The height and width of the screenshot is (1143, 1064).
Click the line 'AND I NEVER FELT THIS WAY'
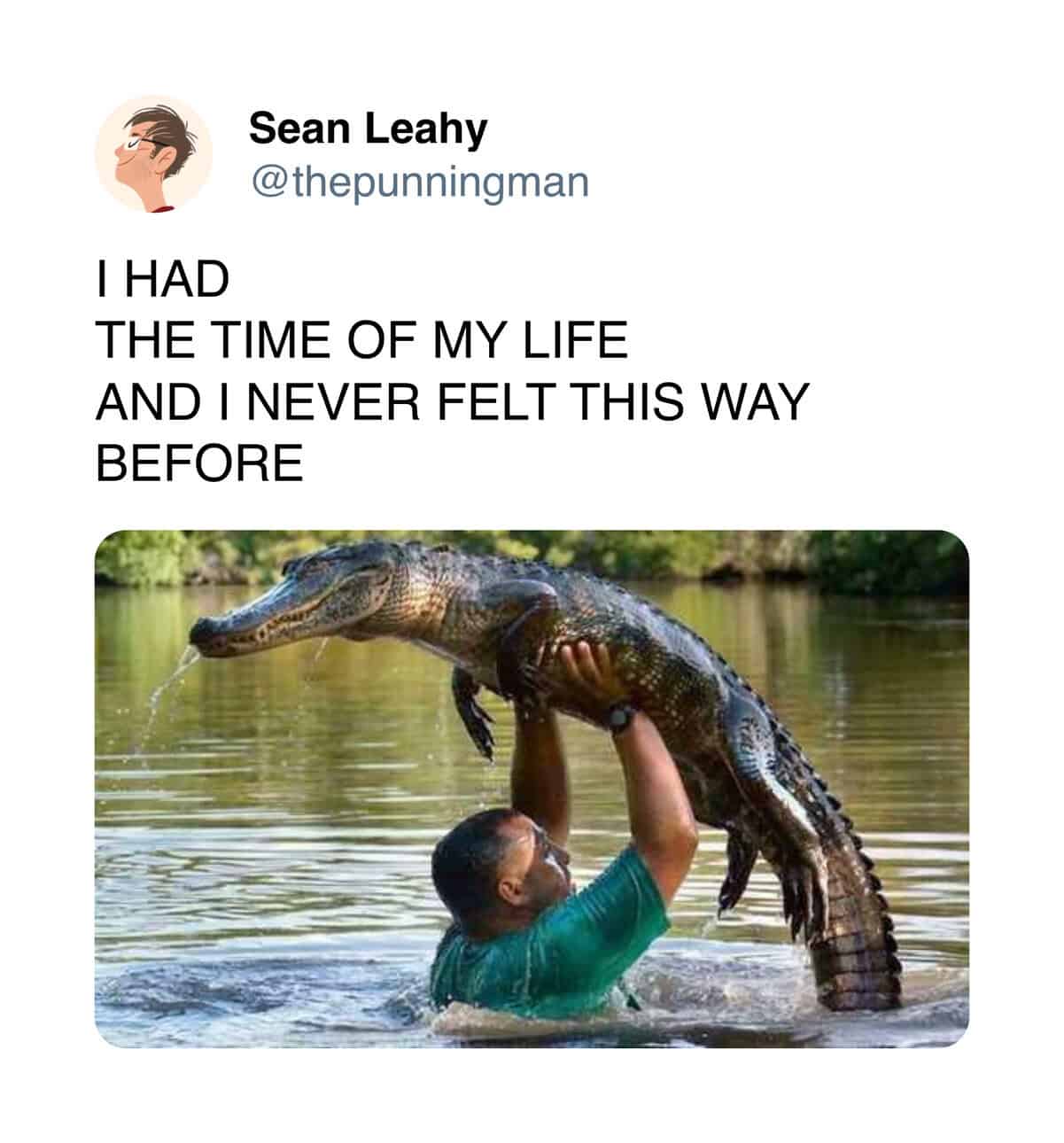click(x=453, y=401)
